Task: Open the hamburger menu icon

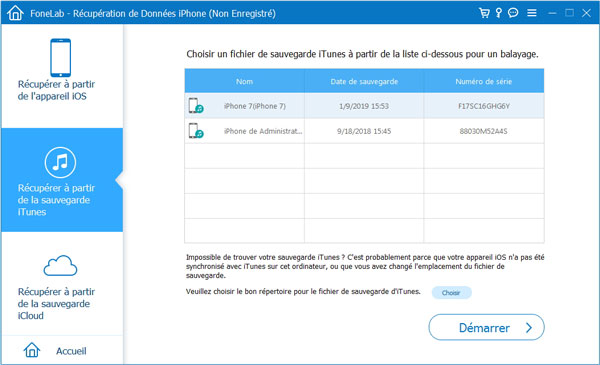Action: (x=532, y=13)
